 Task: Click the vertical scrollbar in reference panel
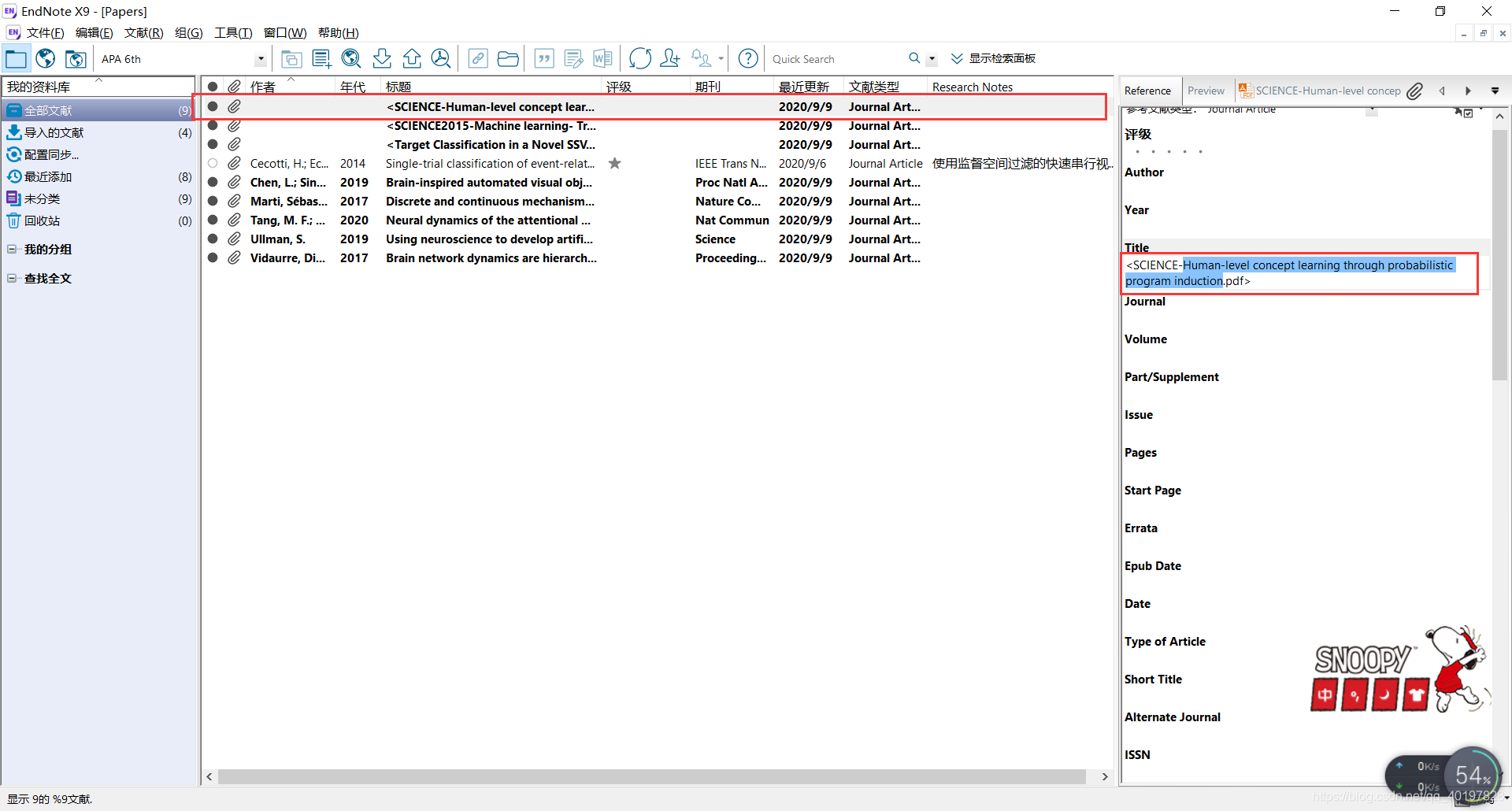1499,256
